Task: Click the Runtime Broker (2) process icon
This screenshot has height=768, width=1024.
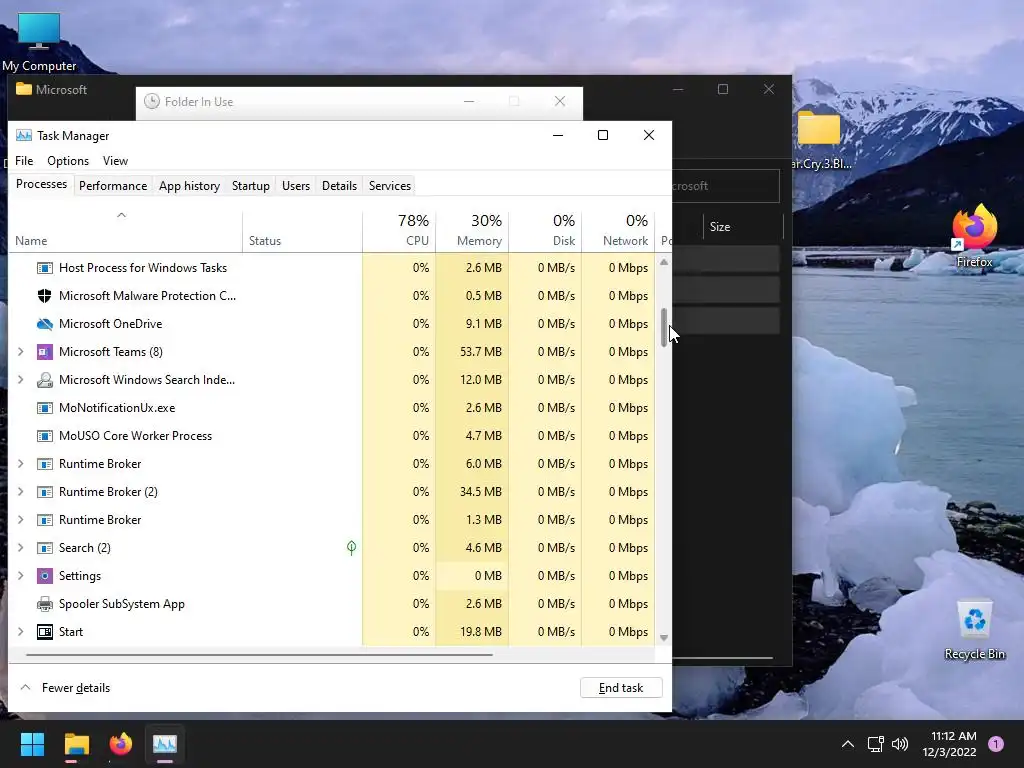Action: point(44,492)
